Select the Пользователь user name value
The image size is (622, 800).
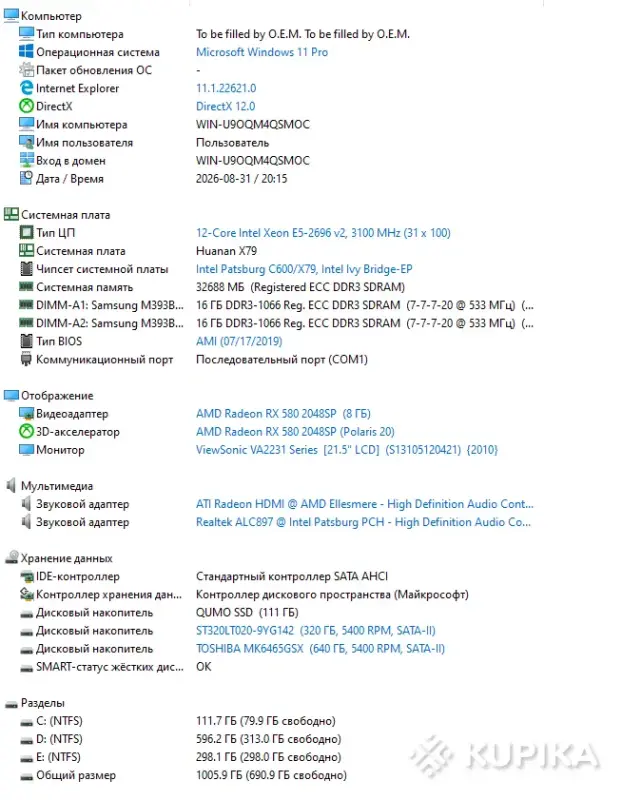(x=232, y=143)
